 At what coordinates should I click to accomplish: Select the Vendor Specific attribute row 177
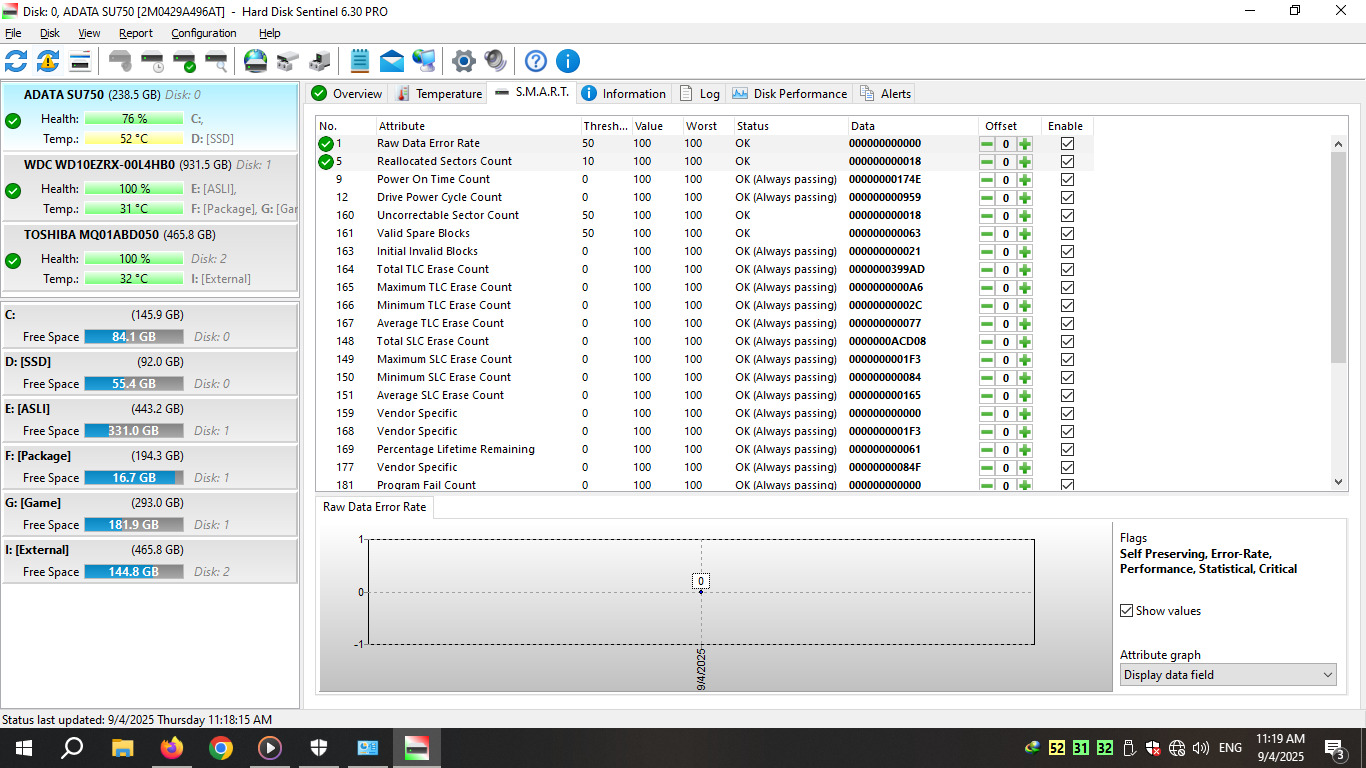point(705,468)
